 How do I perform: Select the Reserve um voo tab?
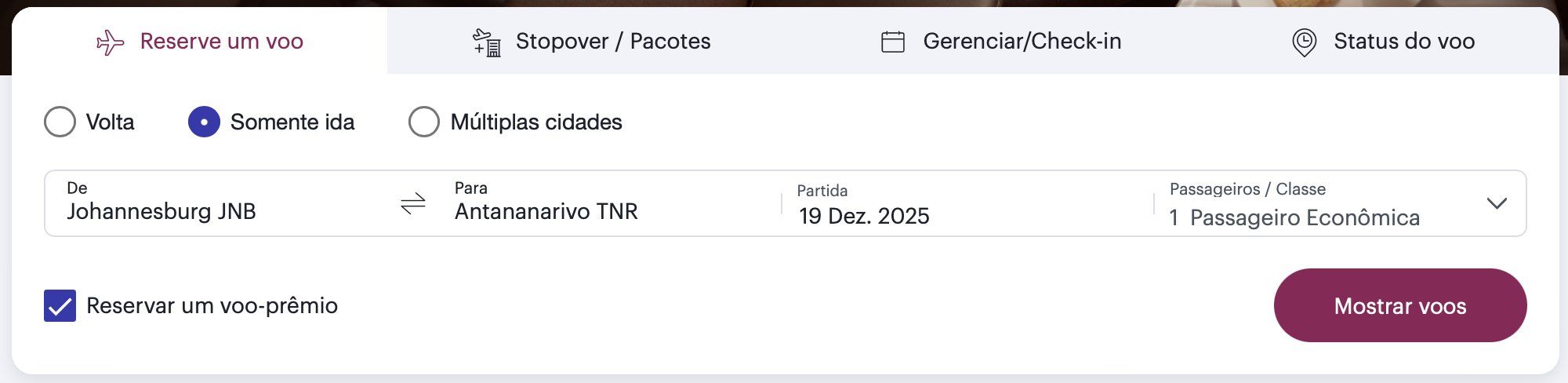click(x=199, y=41)
